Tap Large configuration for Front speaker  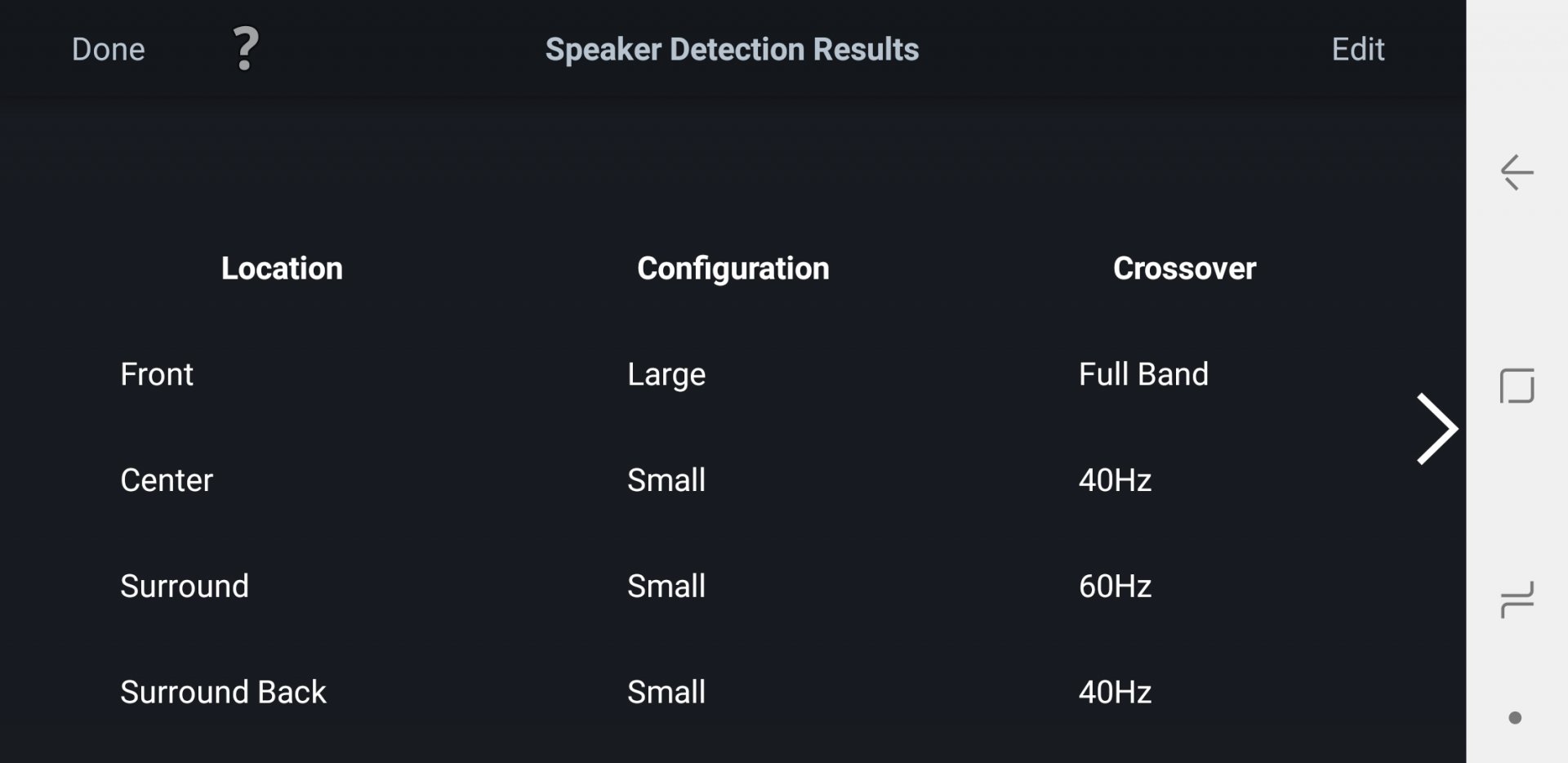666,375
